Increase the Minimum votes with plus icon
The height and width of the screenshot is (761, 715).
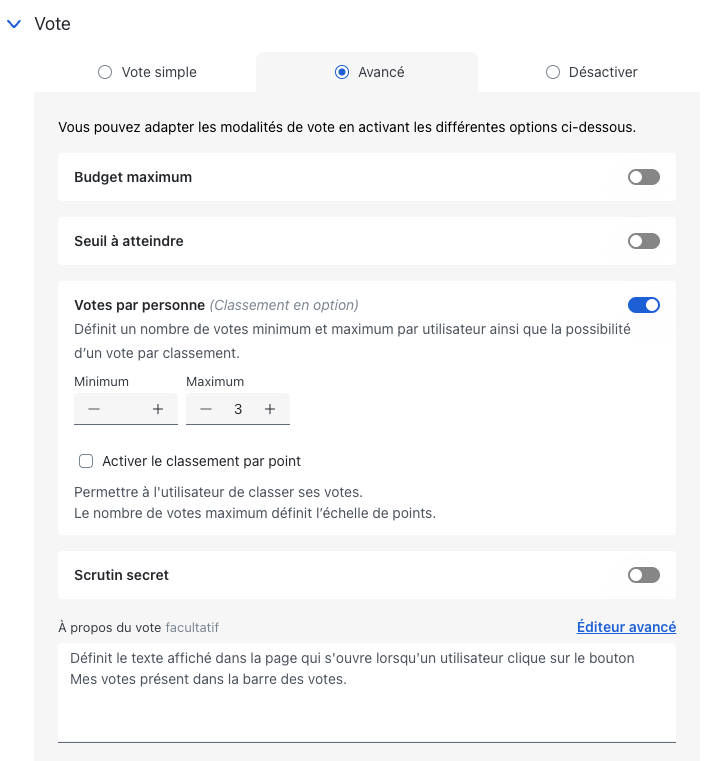pyautogui.click(x=158, y=409)
